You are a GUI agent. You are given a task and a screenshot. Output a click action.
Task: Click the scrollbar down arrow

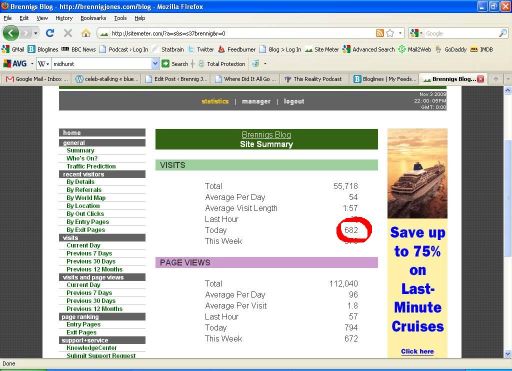click(x=508, y=354)
